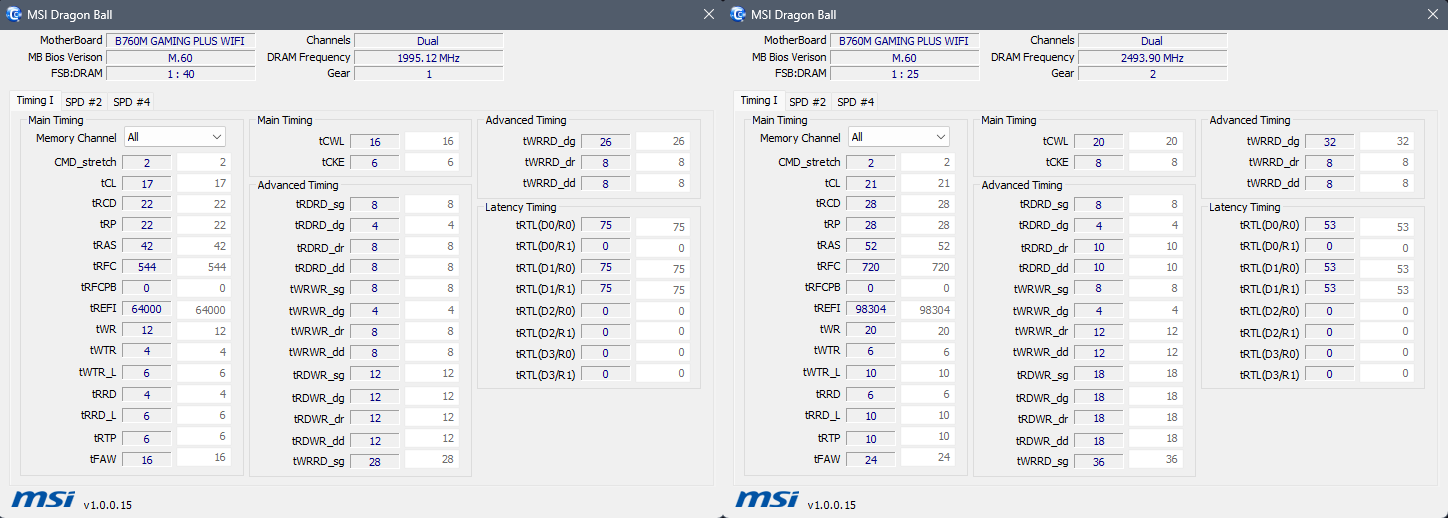Click CMD_stretch field in right window

click(871, 163)
